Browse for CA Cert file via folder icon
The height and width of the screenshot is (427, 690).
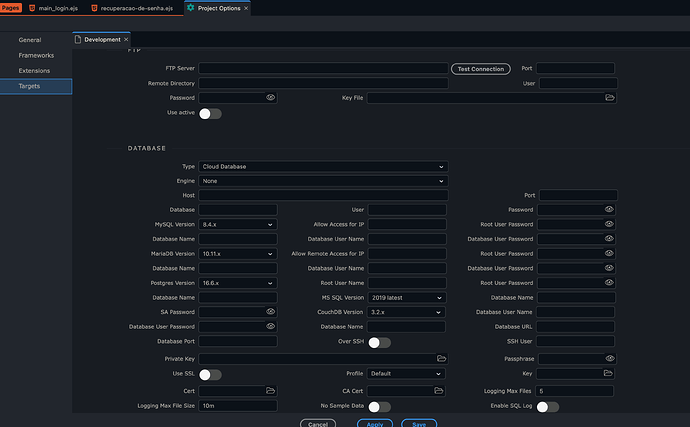[x=439, y=390]
